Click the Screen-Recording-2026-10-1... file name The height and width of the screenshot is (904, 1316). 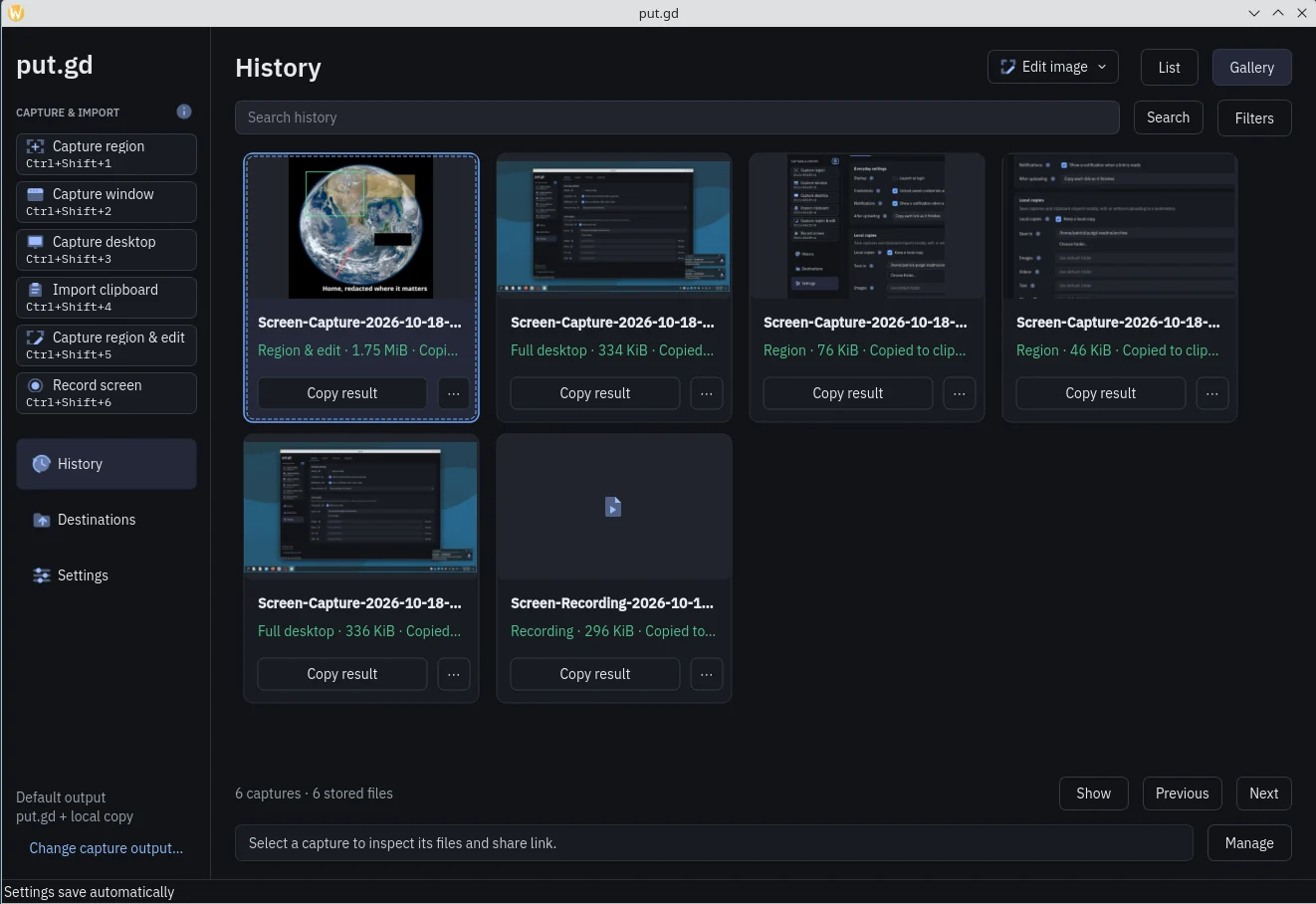coord(612,603)
